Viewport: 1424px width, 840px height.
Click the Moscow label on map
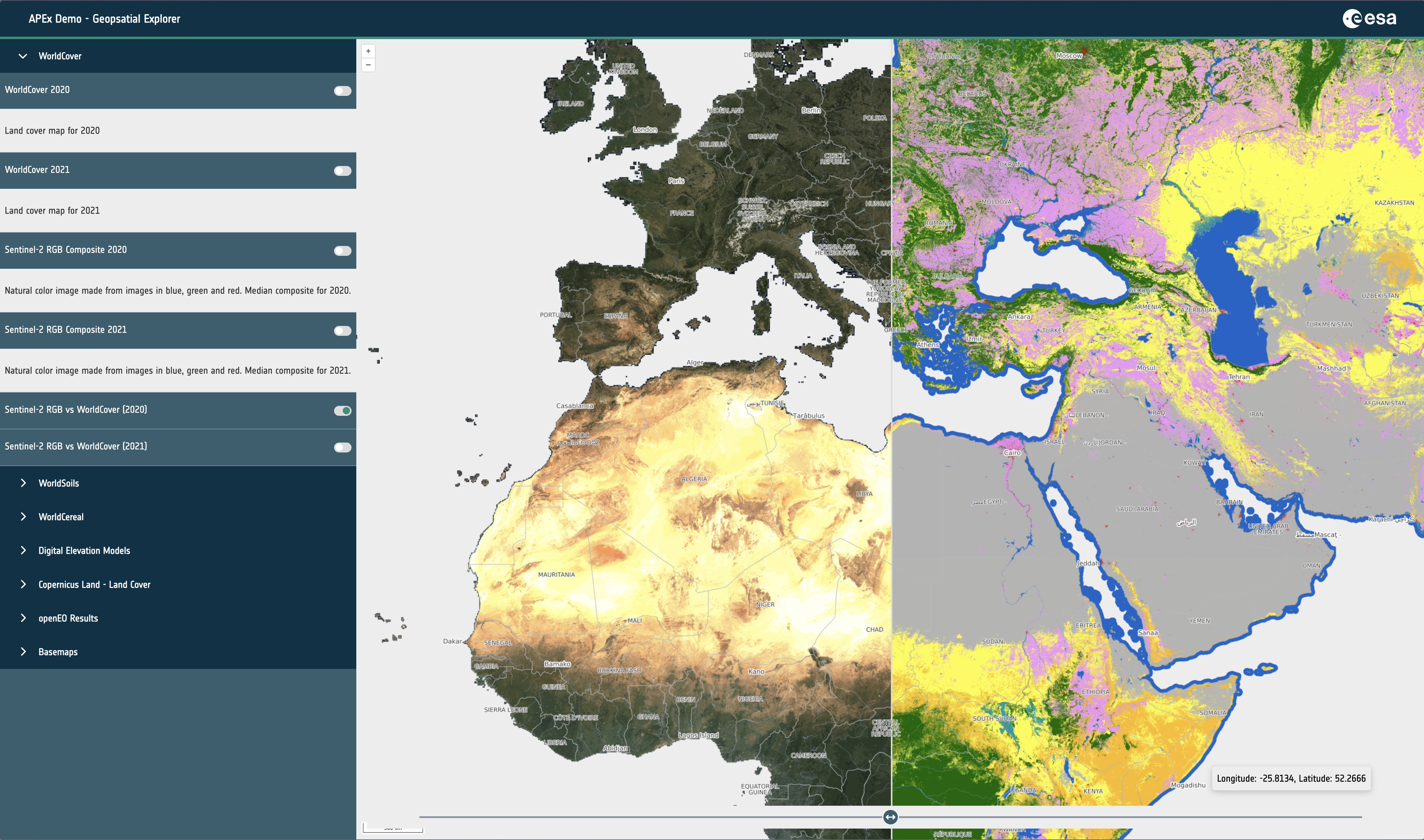click(1069, 56)
